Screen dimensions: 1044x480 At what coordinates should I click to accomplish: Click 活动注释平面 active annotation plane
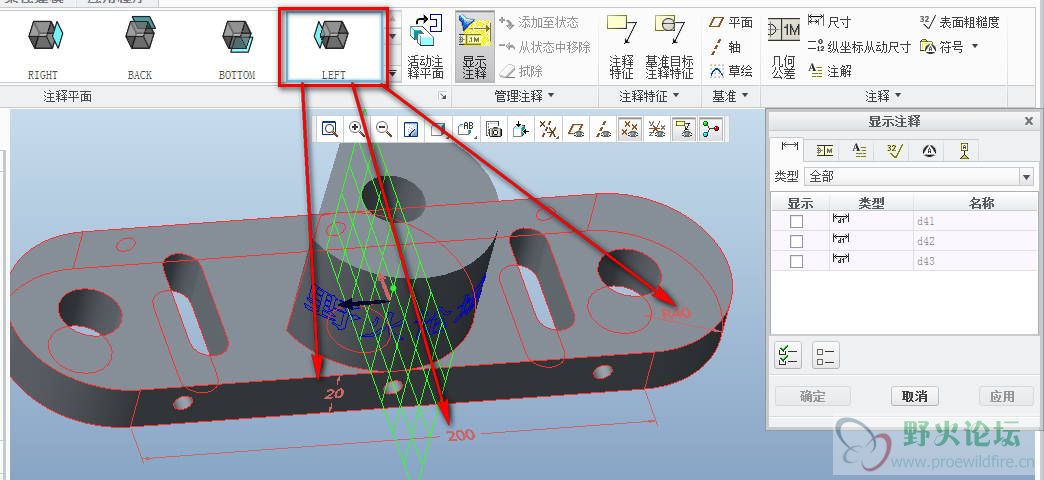tap(425, 47)
